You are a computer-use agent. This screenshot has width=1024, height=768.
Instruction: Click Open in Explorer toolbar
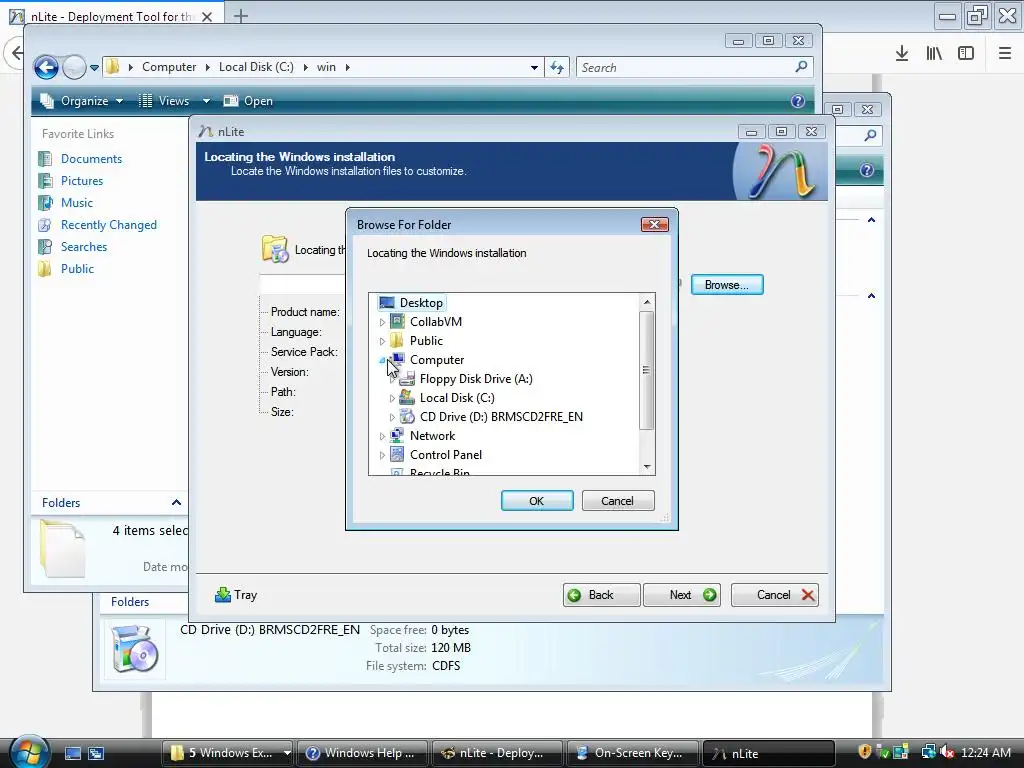248,101
